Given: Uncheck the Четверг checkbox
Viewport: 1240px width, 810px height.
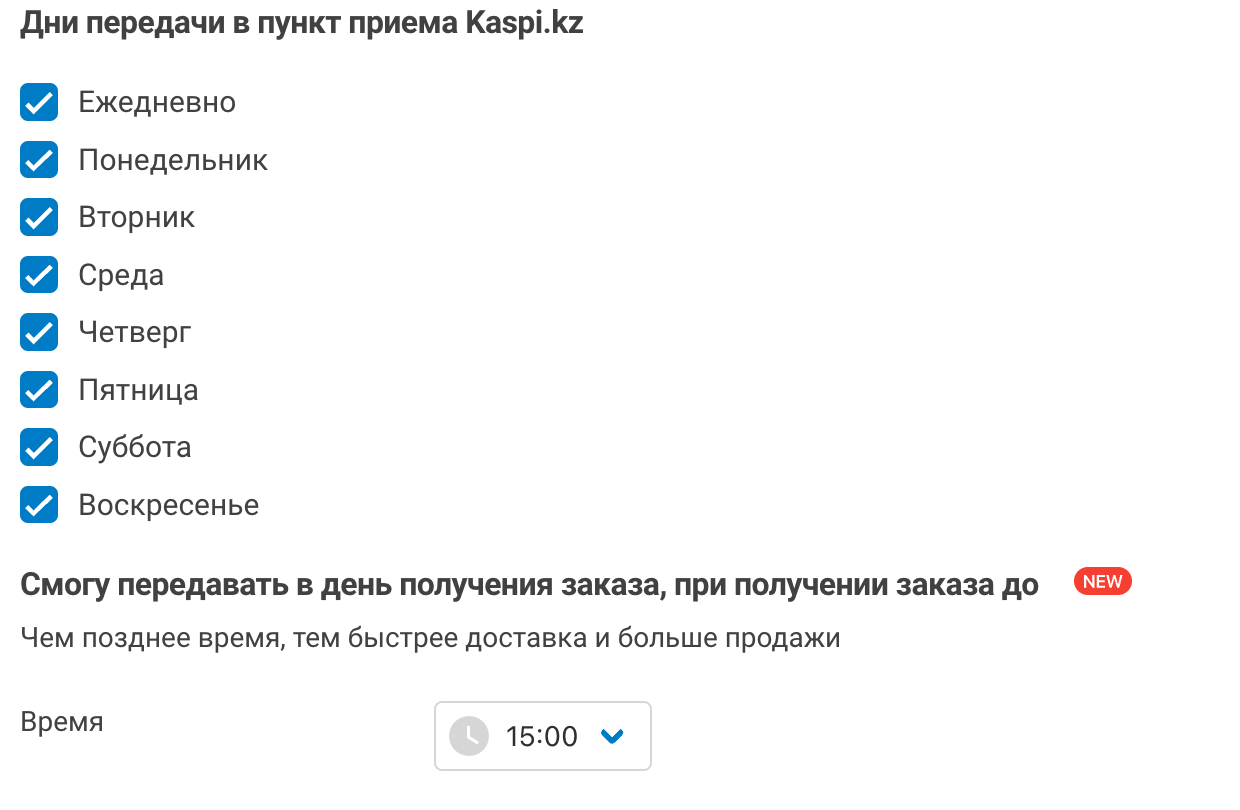Looking at the screenshot, I should [x=39, y=332].
